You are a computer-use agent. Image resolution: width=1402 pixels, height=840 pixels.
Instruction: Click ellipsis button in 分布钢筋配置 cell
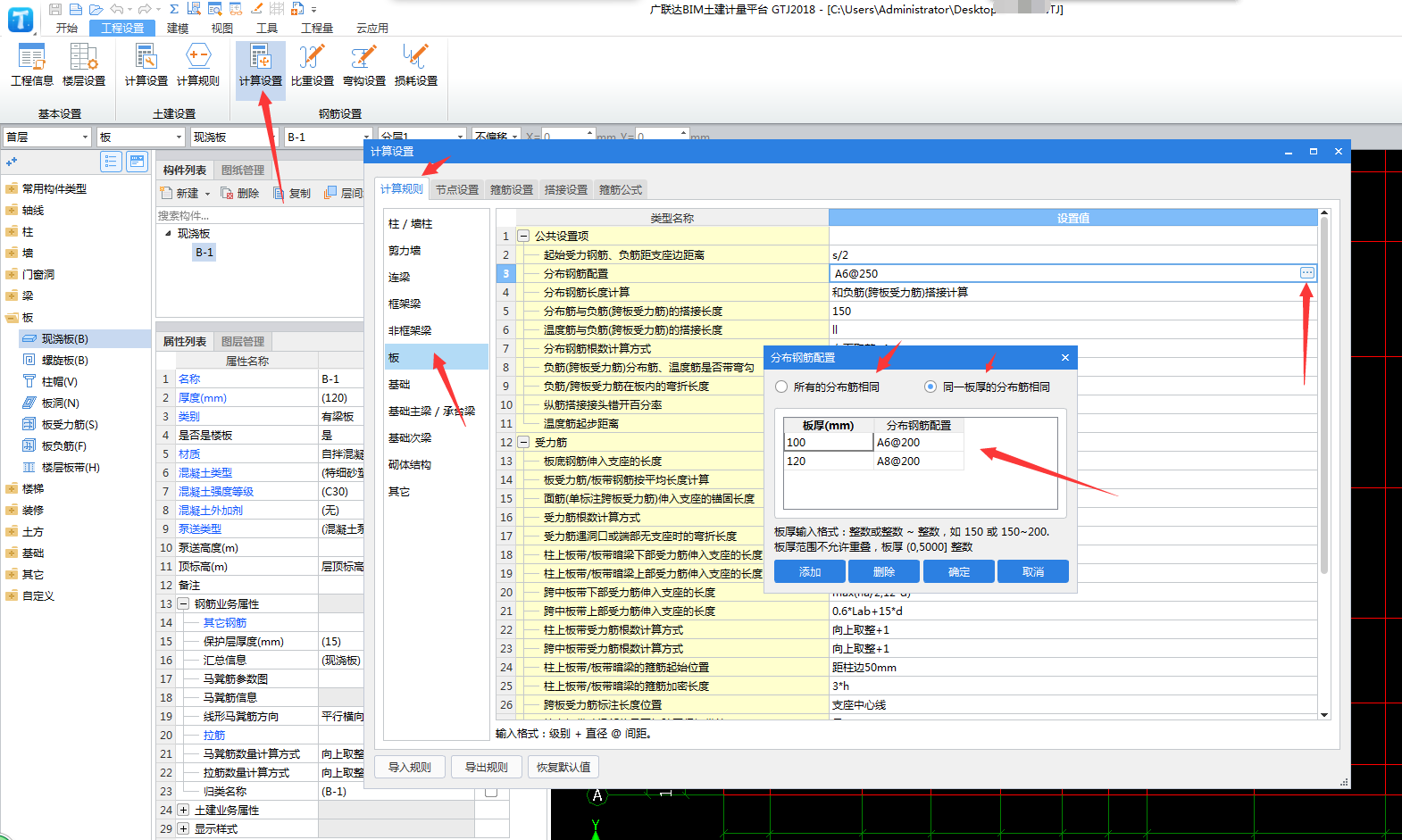(x=1307, y=273)
